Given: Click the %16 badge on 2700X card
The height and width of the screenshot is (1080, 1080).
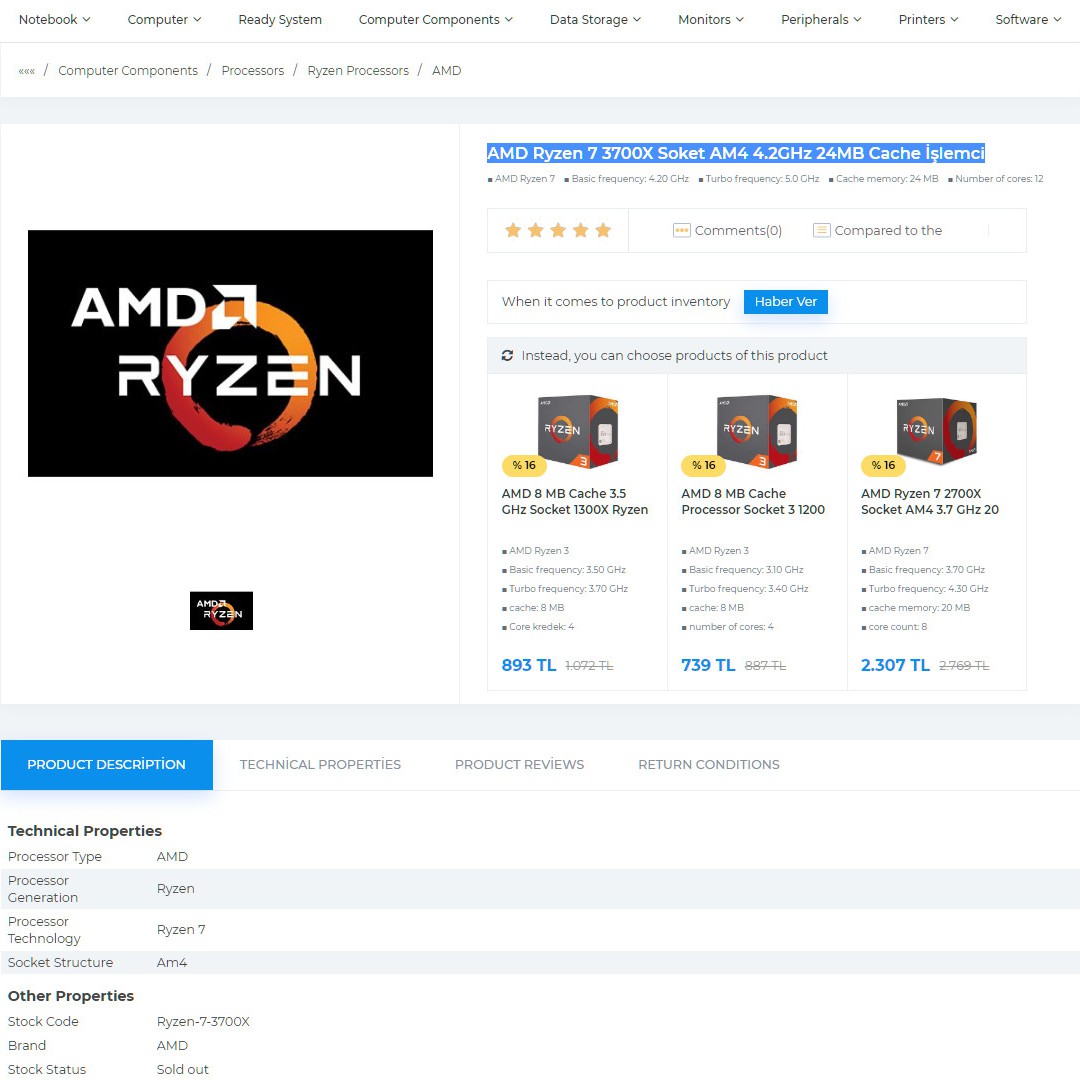Looking at the screenshot, I should (x=883, y=466).
